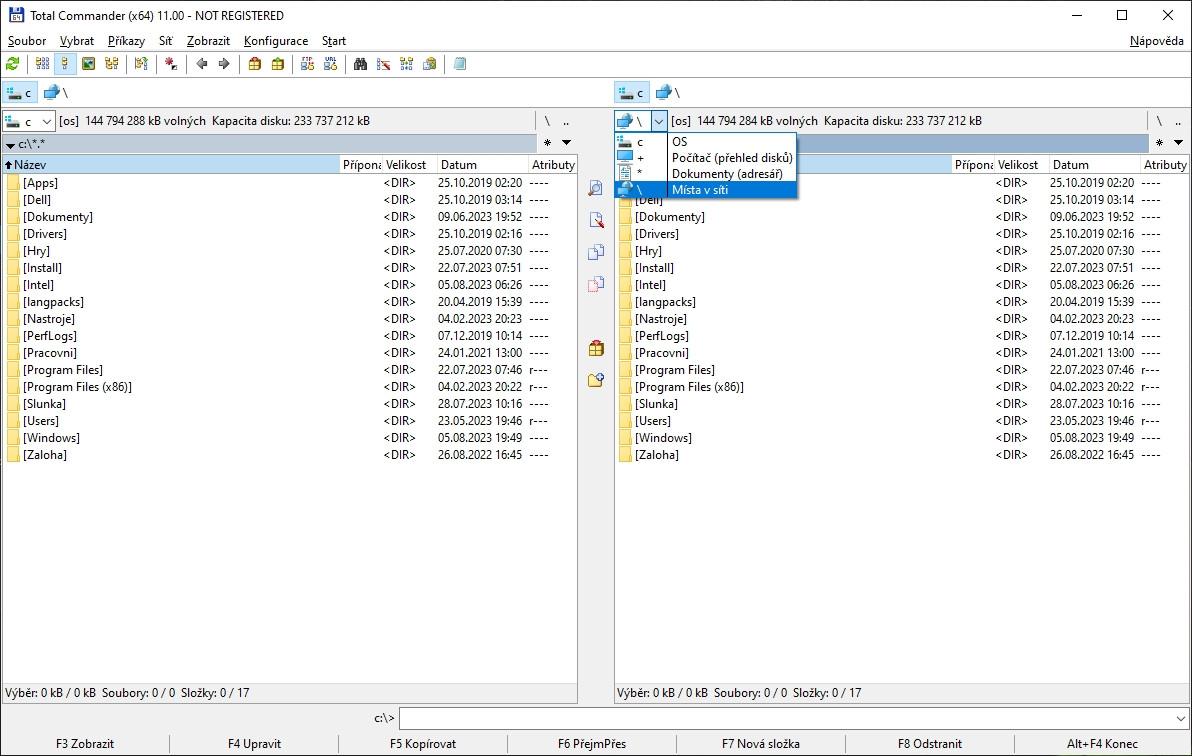Click the copy names to clipboard icon
This screenshot has width=1192, height=756.
(x=430, y=64)
